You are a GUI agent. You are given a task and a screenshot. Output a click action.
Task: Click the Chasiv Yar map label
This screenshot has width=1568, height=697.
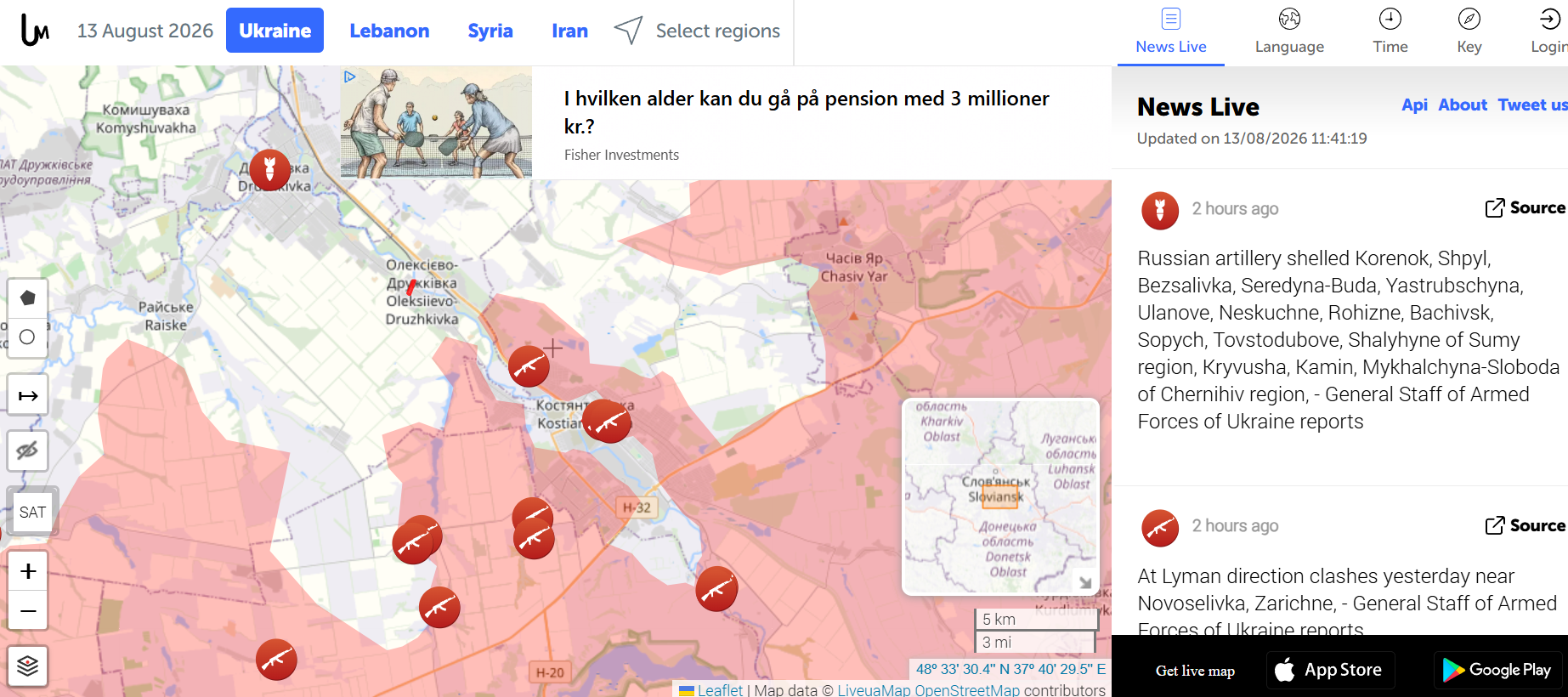click(854, 267)
